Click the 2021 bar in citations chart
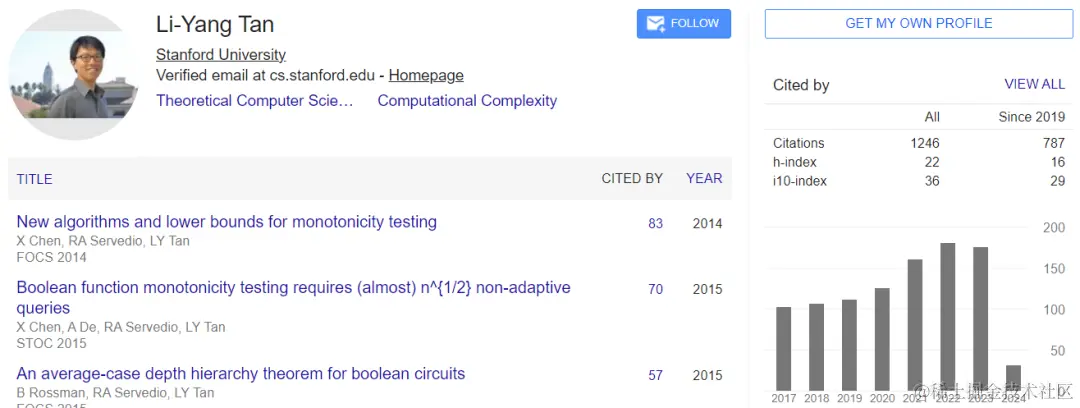This screenshot has height=408, width=1080. (914, 324)
